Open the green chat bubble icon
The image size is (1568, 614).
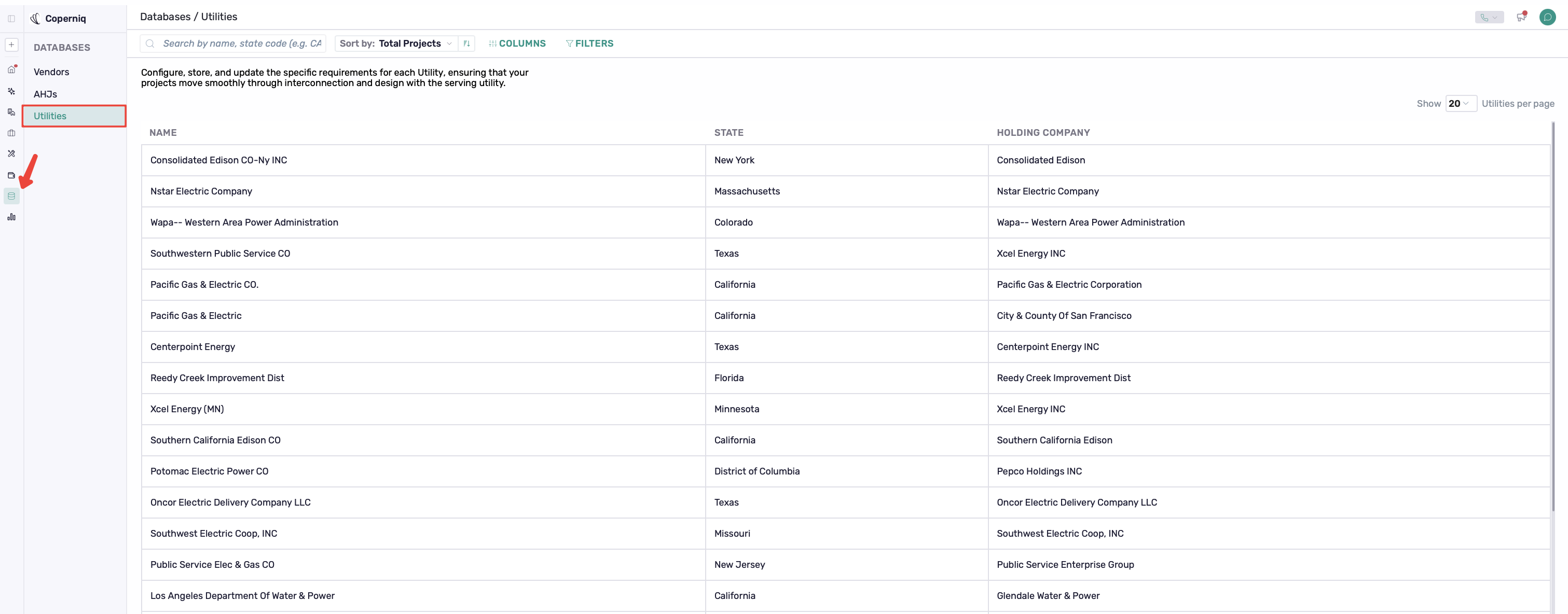click(x=1547, y=17)
